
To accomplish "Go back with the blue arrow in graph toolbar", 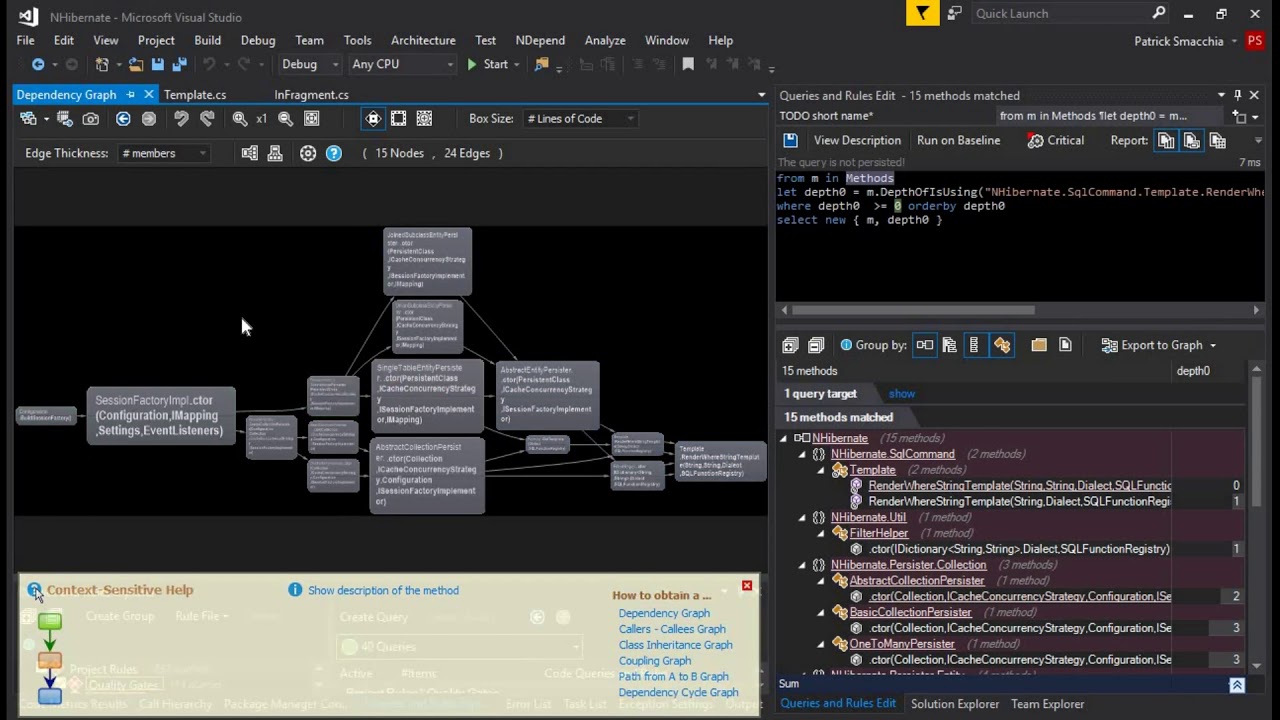I will click(123, 118).
